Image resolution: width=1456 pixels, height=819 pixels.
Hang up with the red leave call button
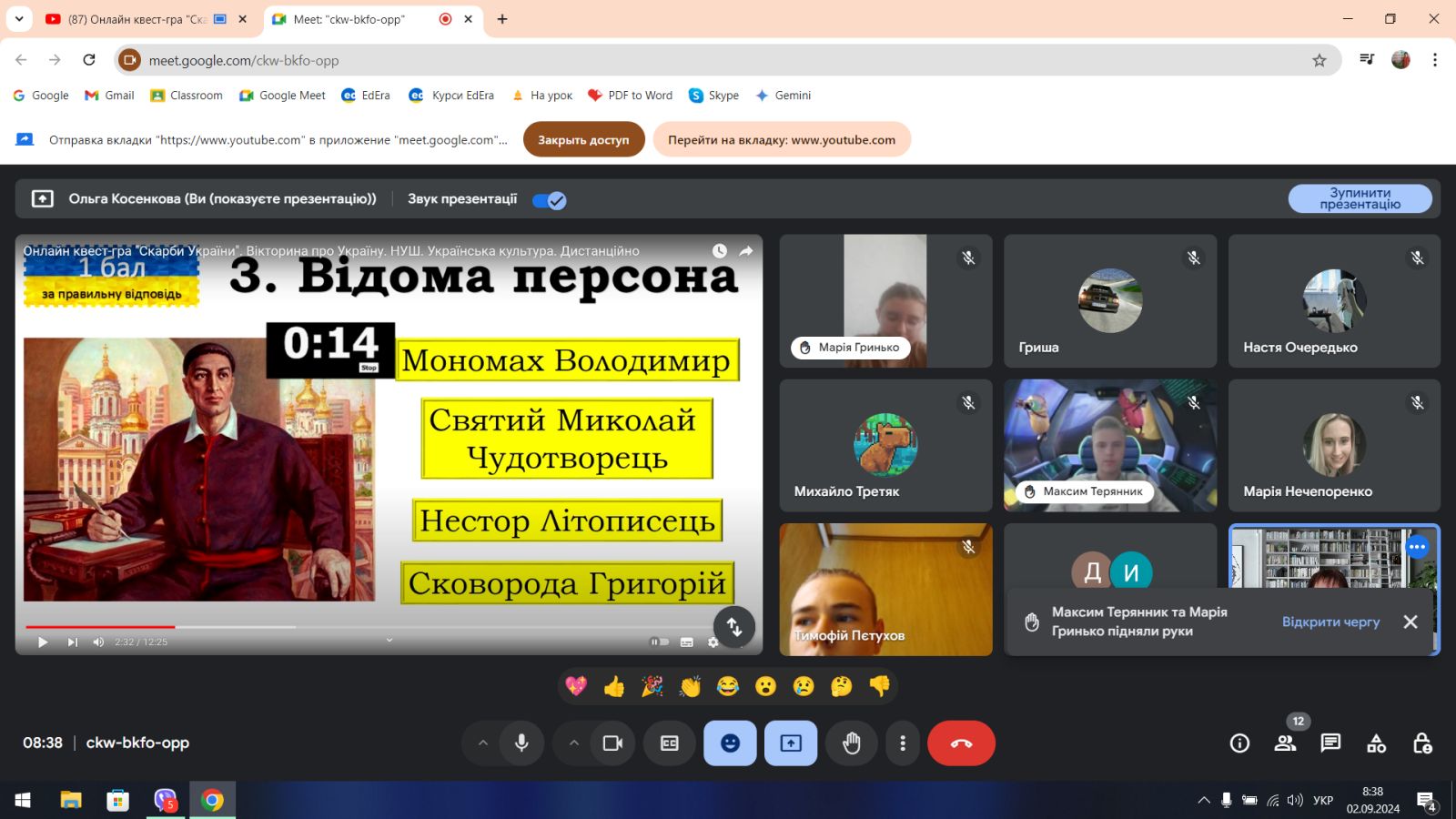pos(961,743)
